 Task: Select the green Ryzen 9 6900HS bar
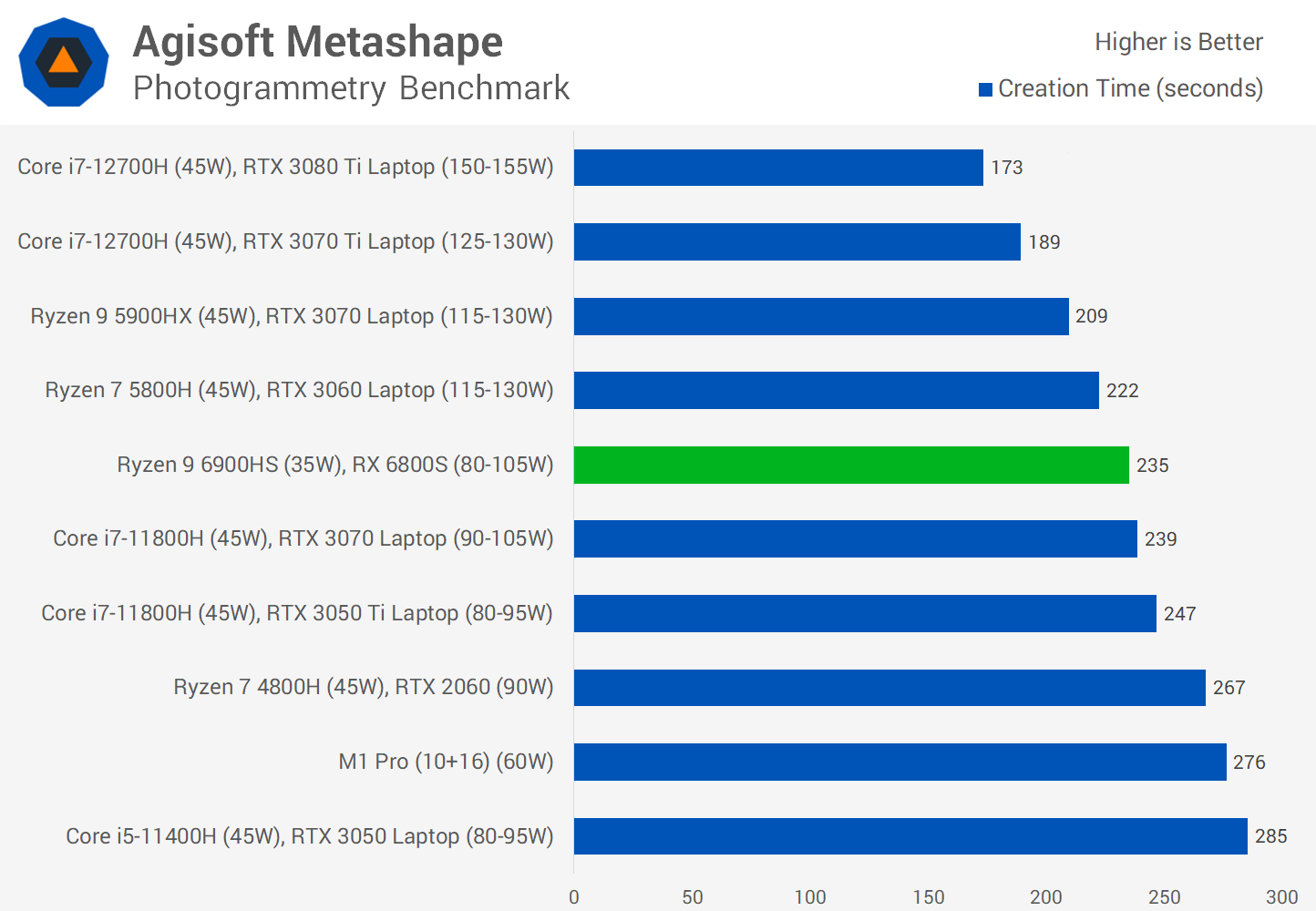(851, 465)
